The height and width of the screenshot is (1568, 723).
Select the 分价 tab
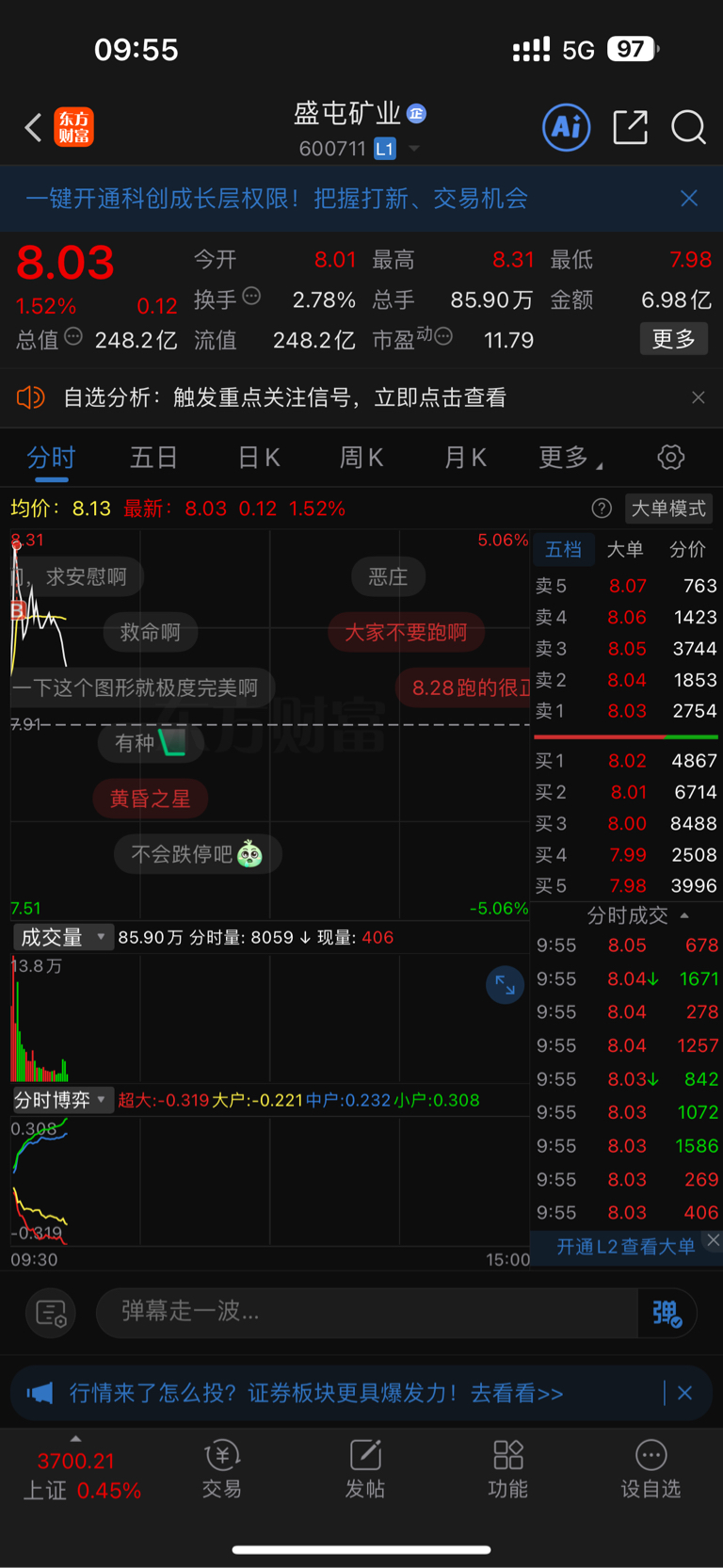click(x=687, y=549)
